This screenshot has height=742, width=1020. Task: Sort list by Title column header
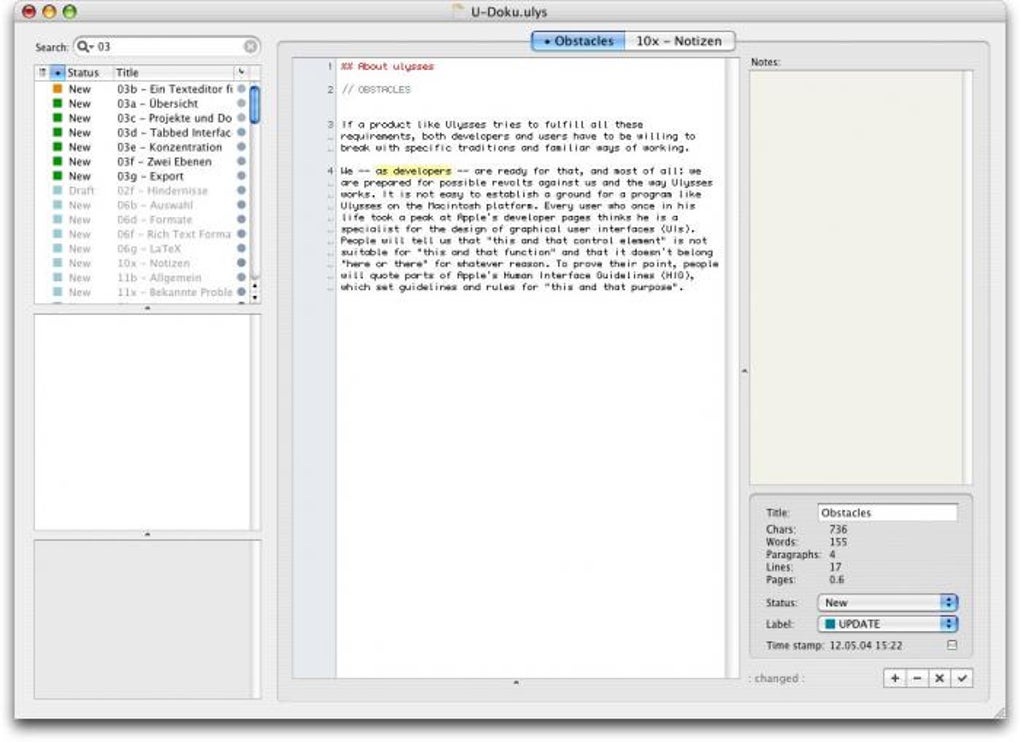coord(174,72)
